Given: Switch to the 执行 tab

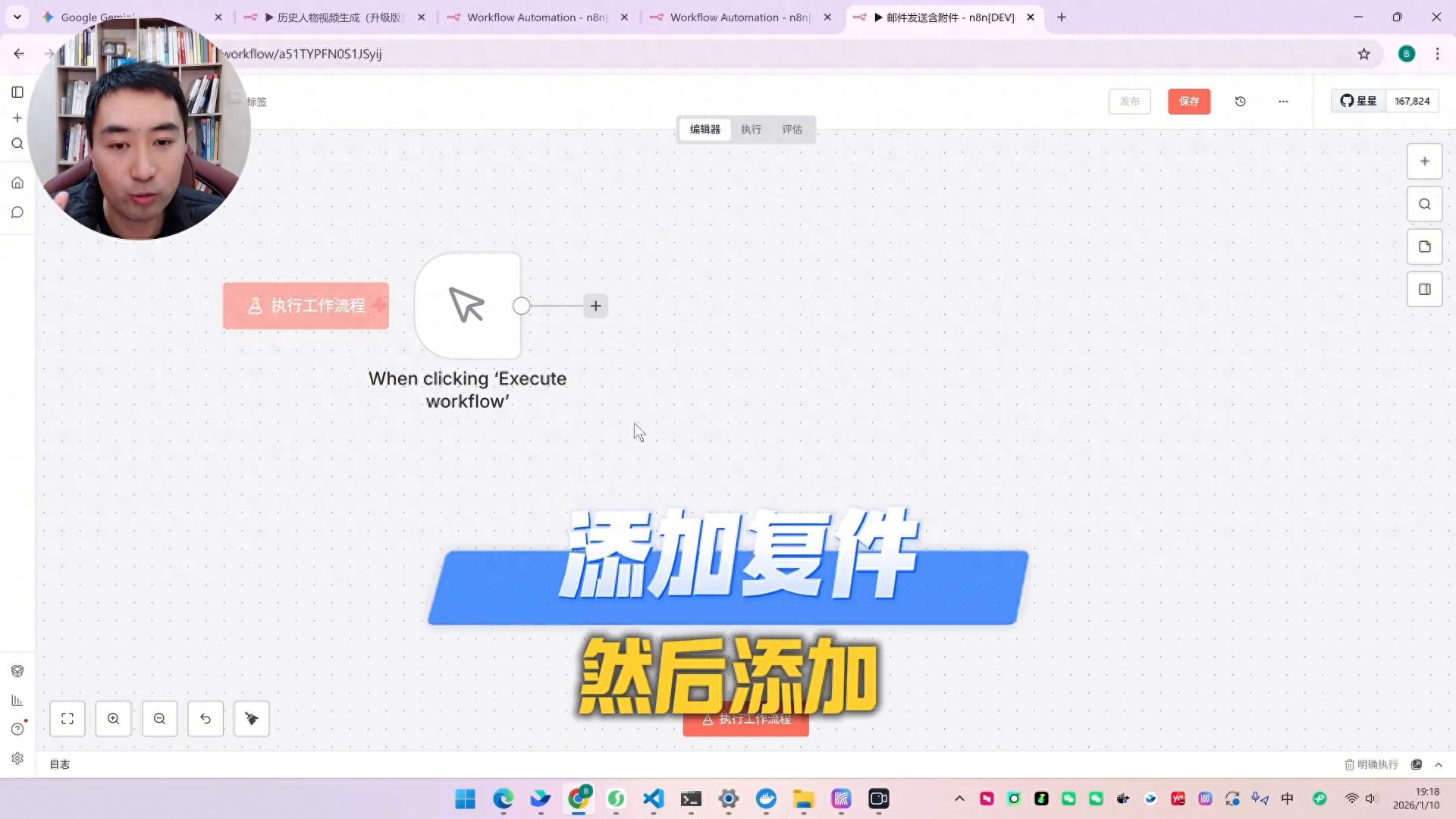Looking at the screenshot, I should coord(751,129).
